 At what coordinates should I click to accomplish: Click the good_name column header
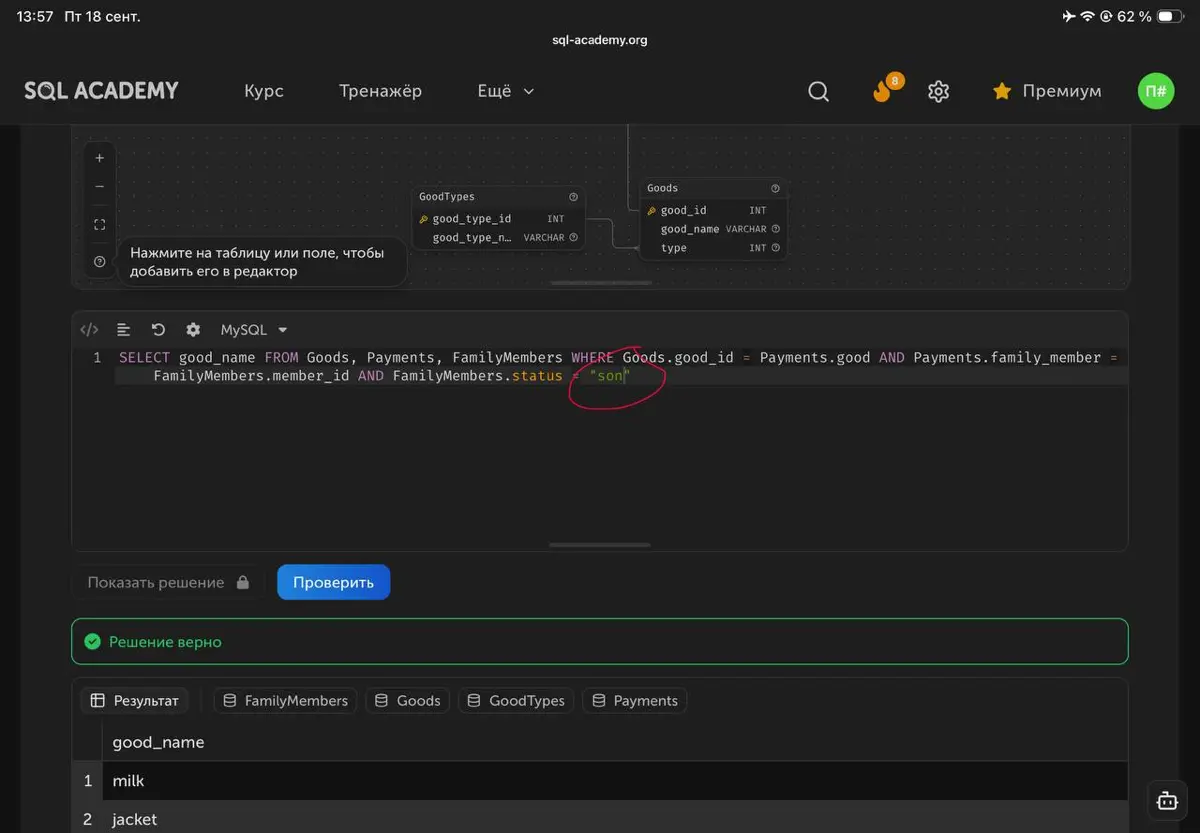pos(158,742)
